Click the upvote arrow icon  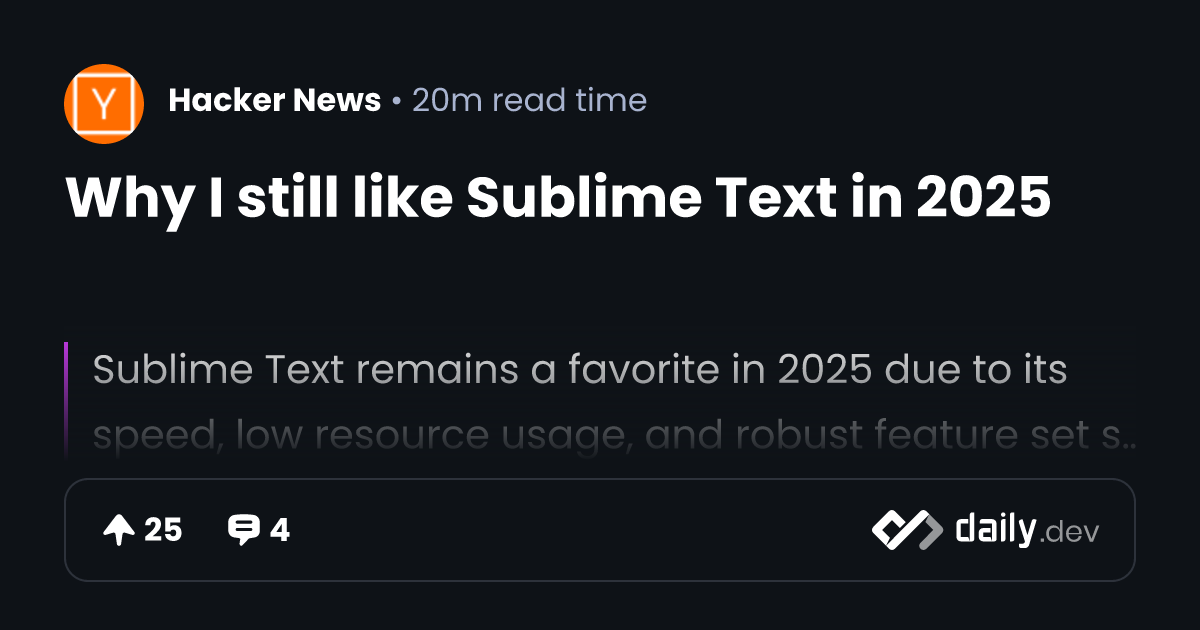click(x=119, y=530)
